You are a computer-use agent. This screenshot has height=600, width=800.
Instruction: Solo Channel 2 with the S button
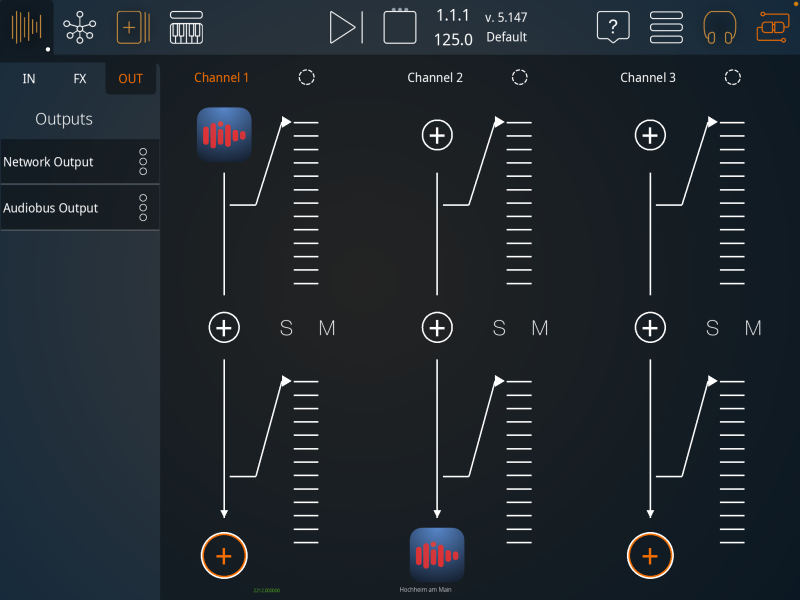499,328
